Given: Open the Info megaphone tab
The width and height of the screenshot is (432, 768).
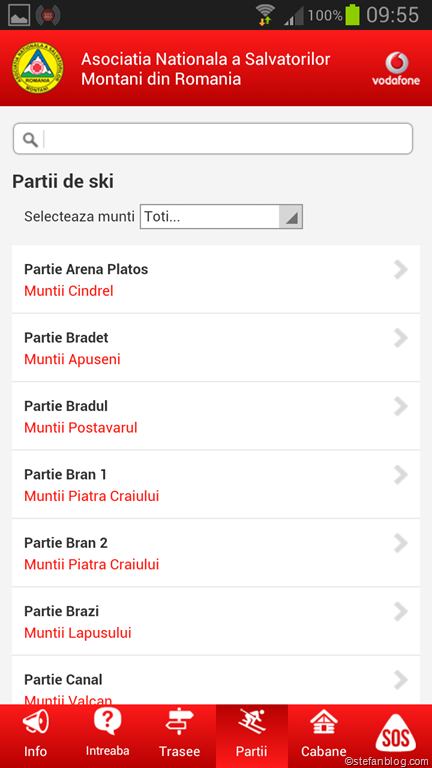Looking at the screenshot, I should [x=36, y=736].
